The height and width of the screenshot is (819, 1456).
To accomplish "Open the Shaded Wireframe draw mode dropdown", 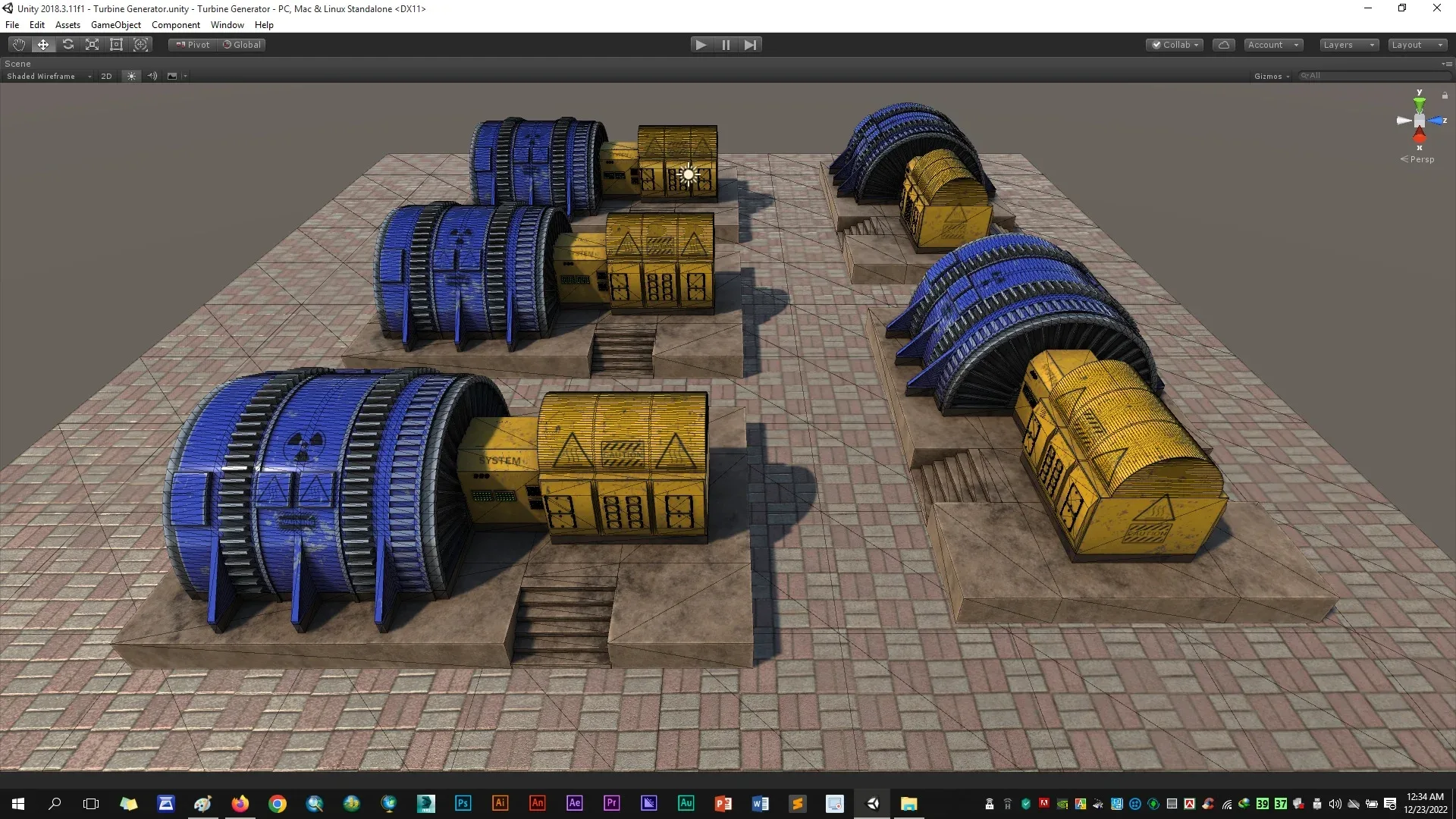I will tap(49, 76).
